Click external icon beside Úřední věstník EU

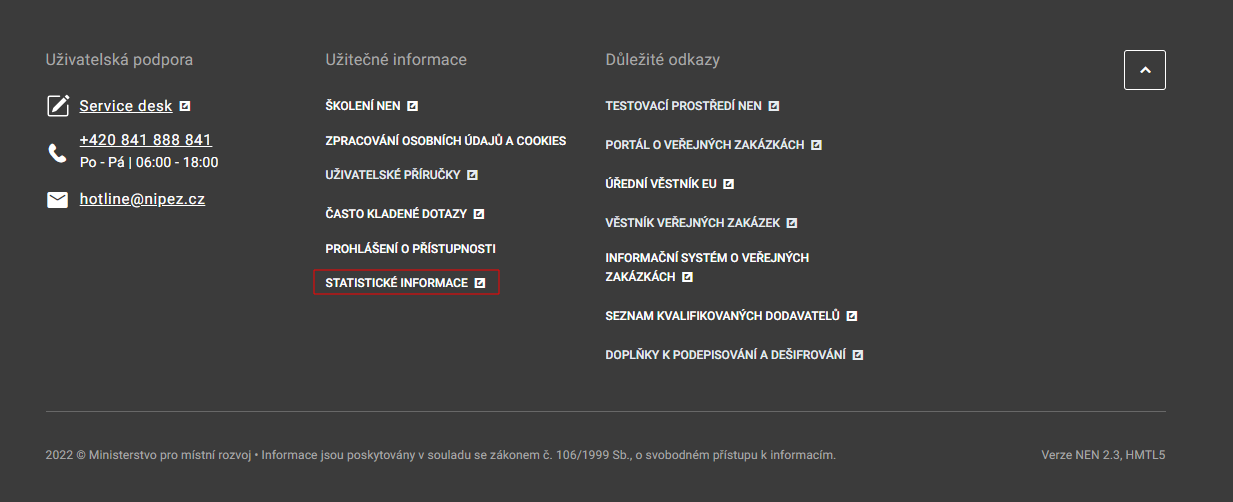pos(729,184)
